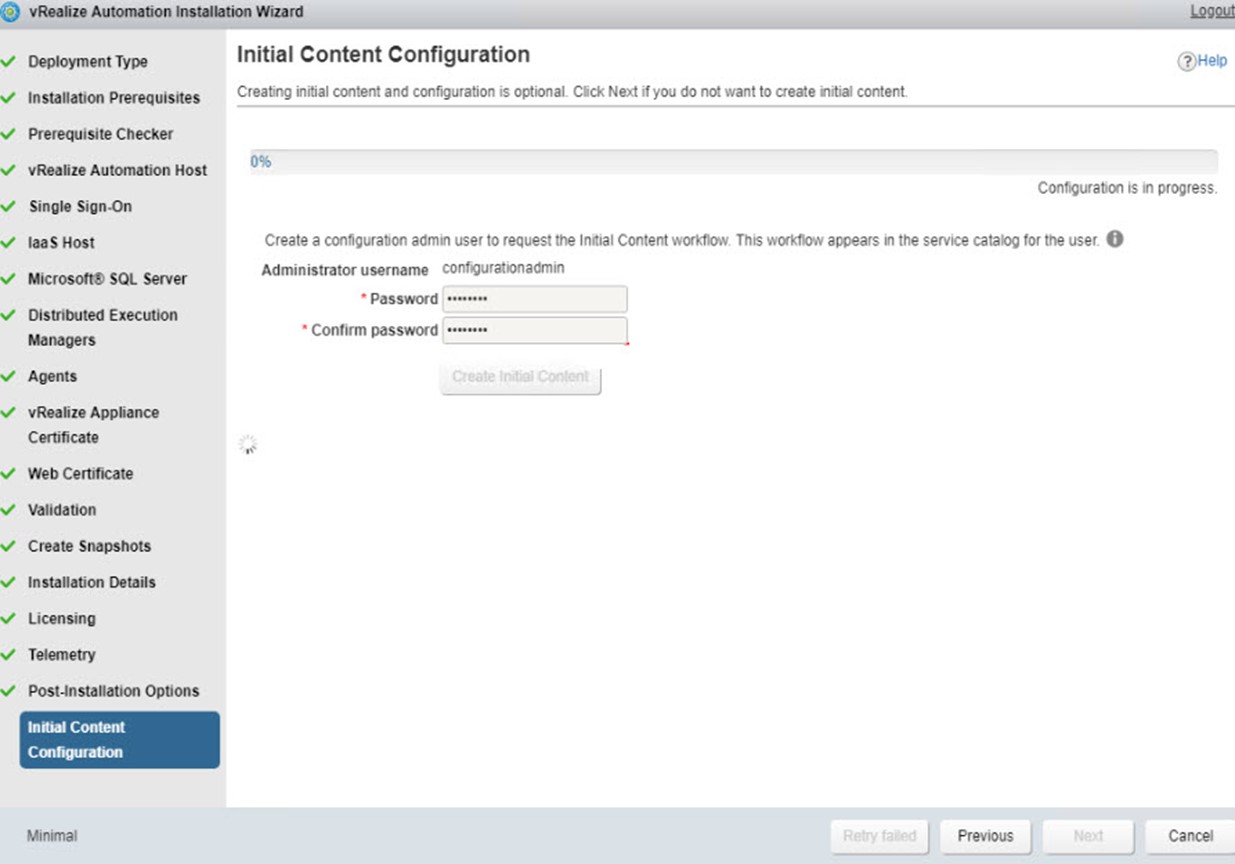Open the Single Sign-On step

click(80, 207)
